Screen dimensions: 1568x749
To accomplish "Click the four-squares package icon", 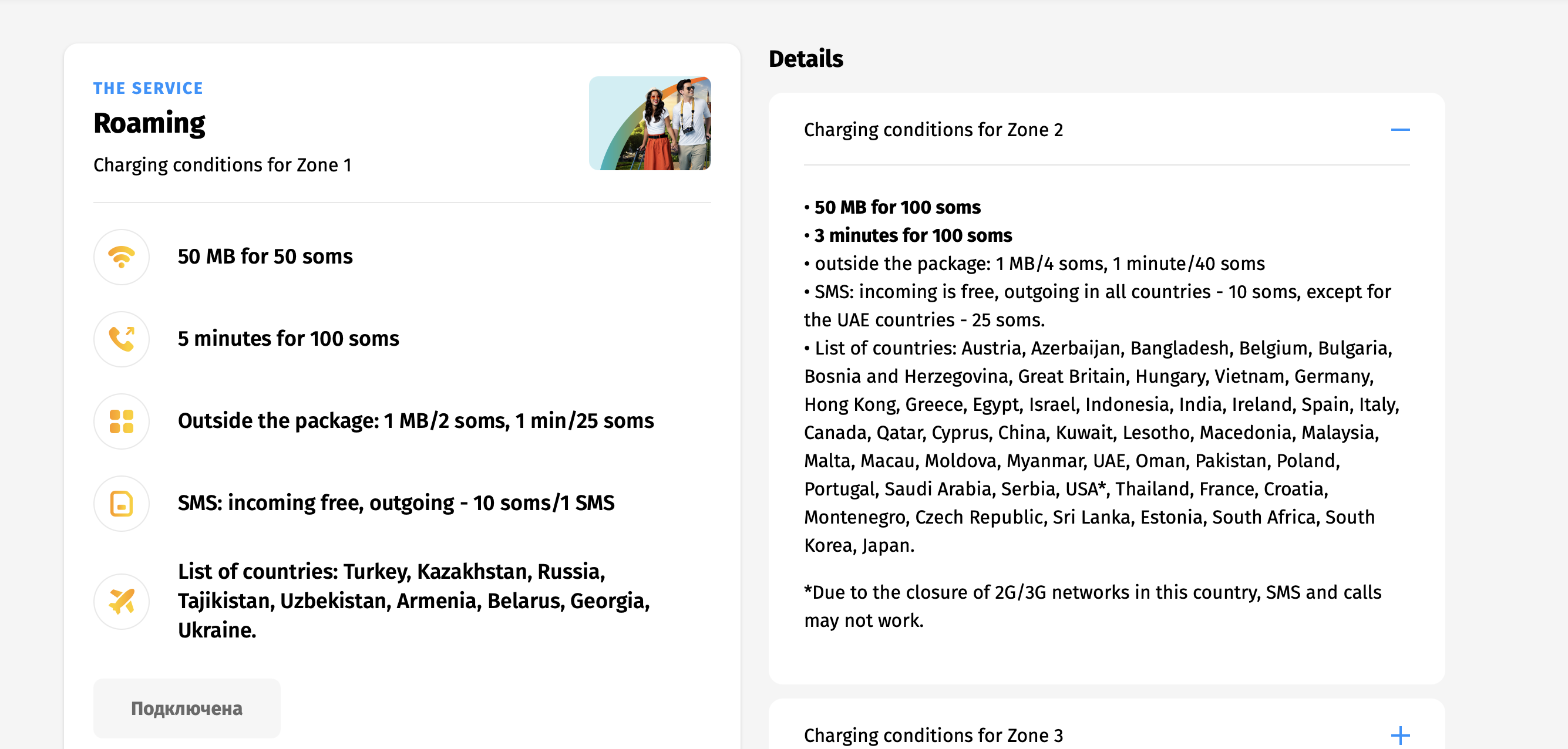I will (x=121, y=421).
